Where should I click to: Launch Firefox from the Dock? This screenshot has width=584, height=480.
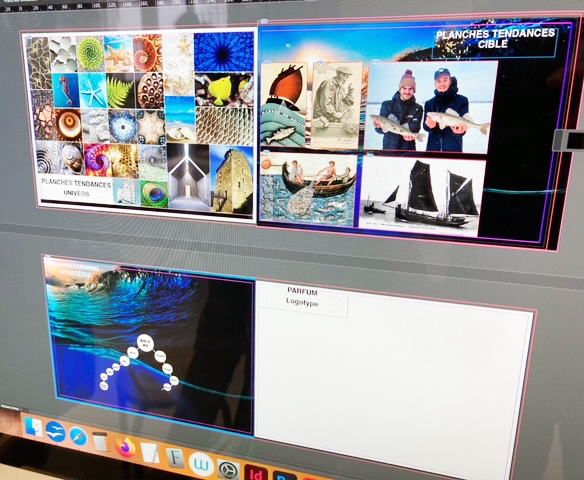tap(125, 447)
